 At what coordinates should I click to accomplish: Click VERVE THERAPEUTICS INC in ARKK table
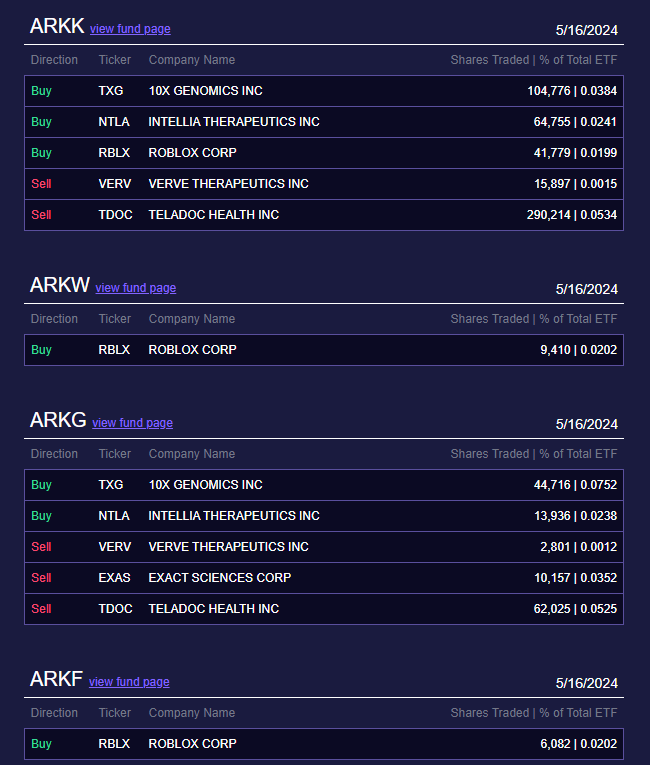pos(229,184)
